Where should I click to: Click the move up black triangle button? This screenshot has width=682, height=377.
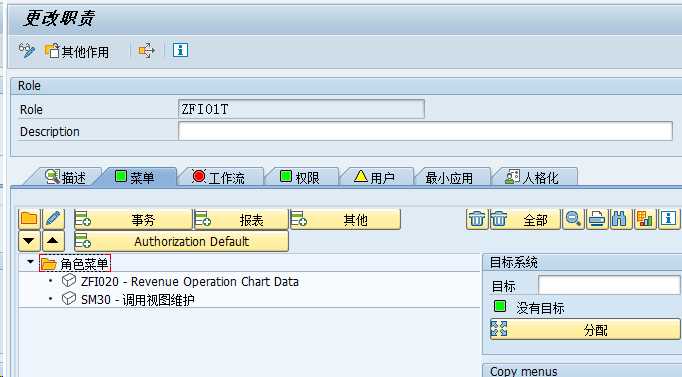pyautogui.click(x=53, y=240)
